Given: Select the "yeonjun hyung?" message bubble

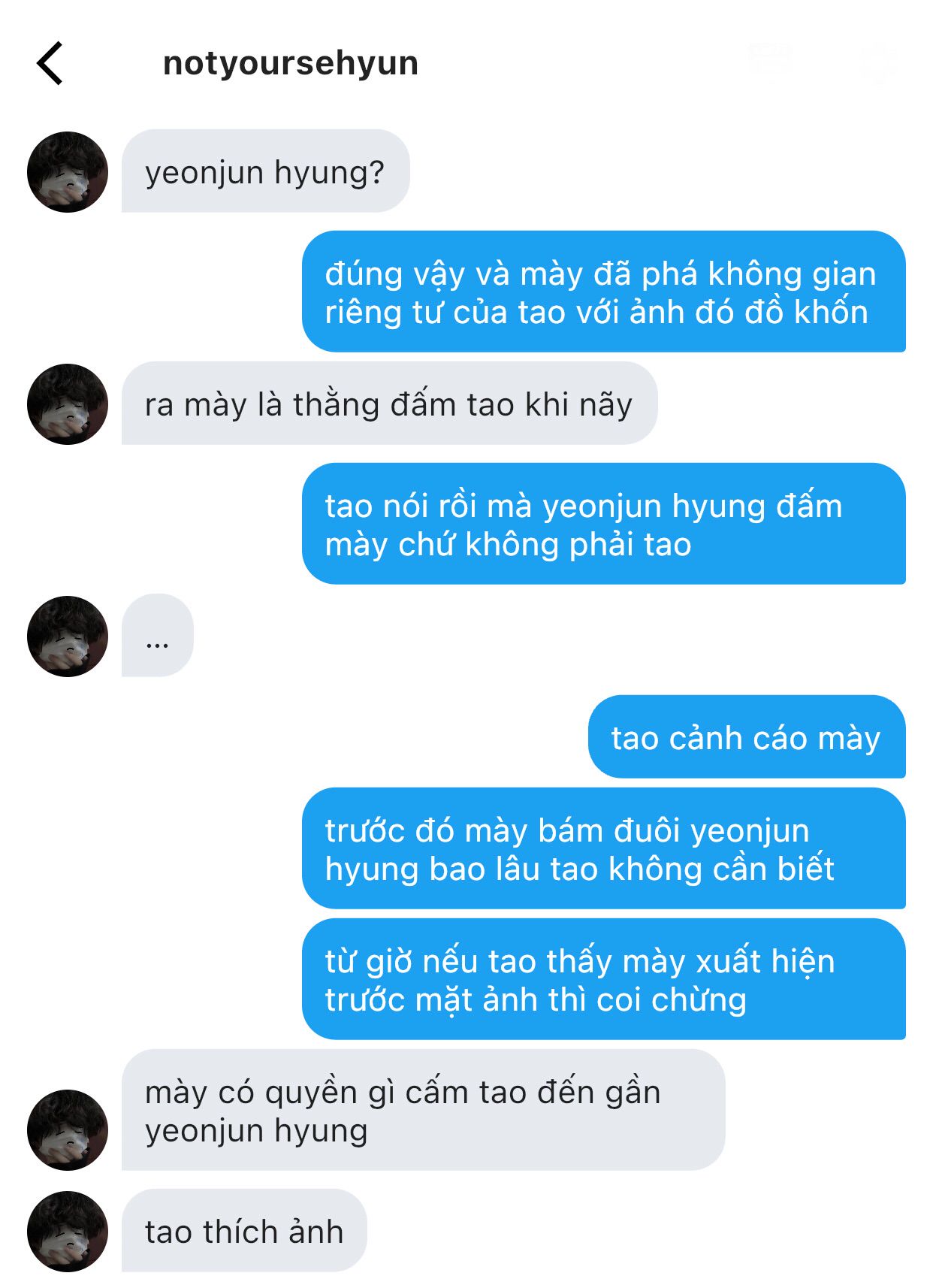Looking at the screenshot, I should click(265, 171).
